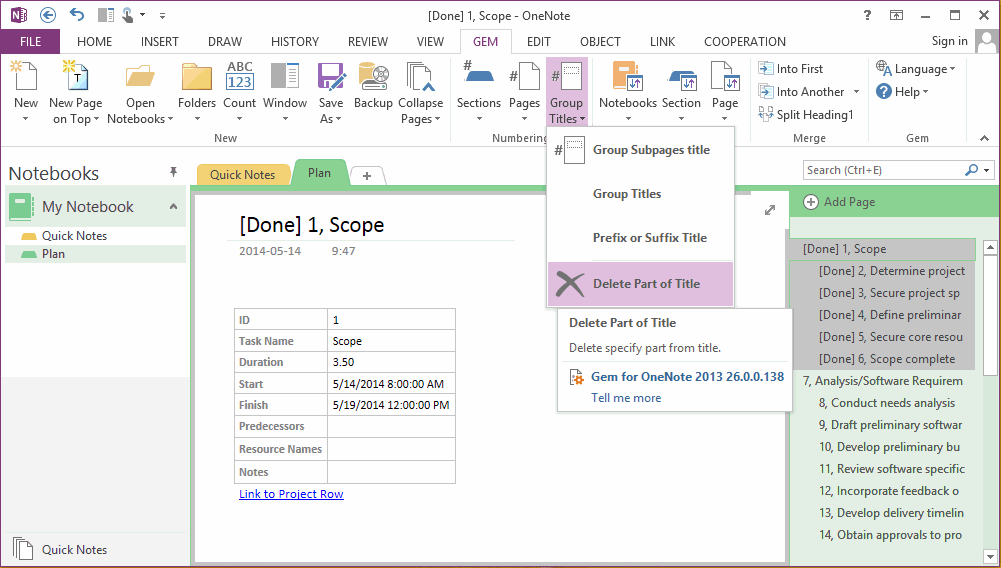Click New Page on Top icon
The height and width of the screenshot is (568, 1001).
coord(75,77)
